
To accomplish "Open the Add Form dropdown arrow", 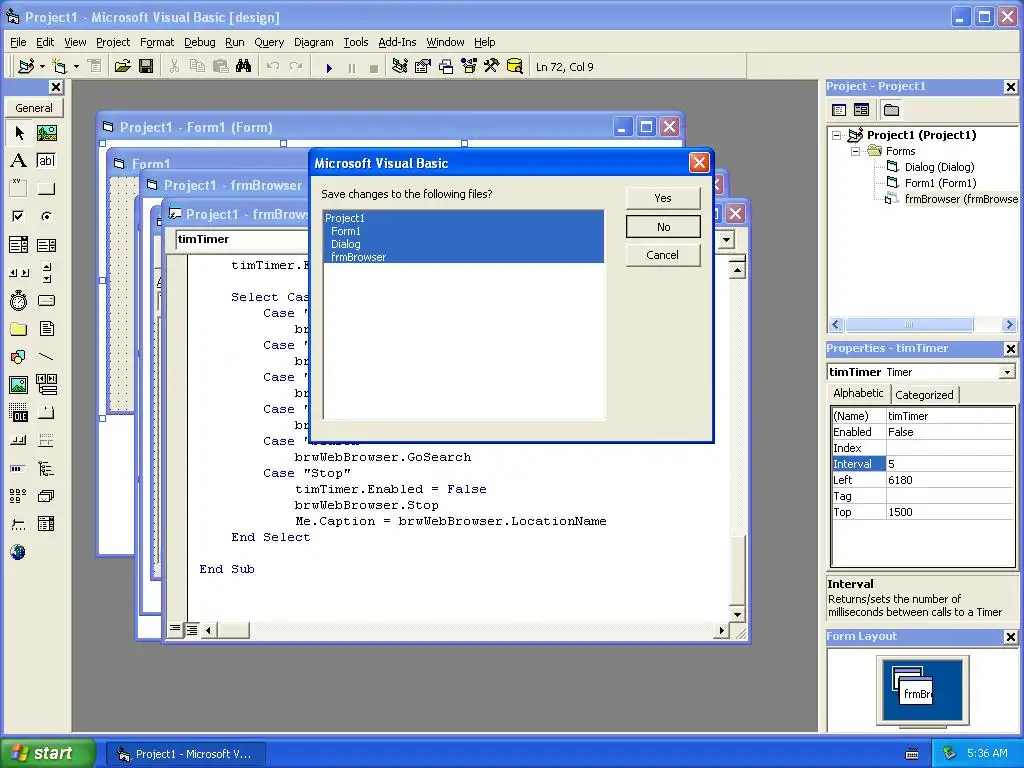I will (x=76, y=67).
